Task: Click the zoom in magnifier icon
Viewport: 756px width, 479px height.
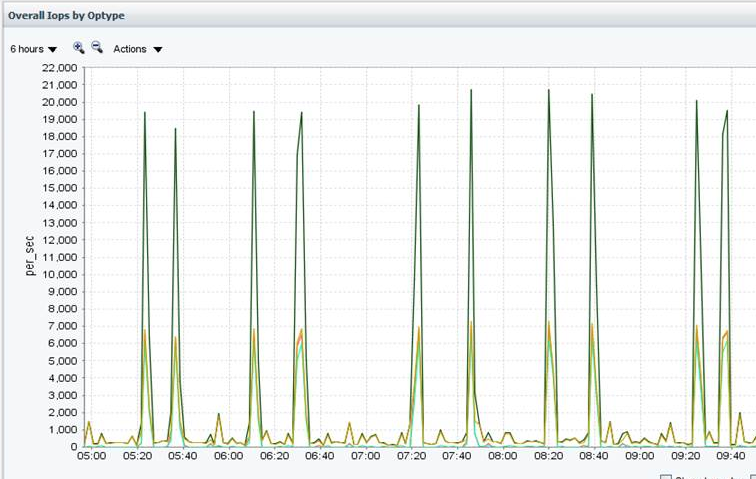Action: tap(79, 48)
